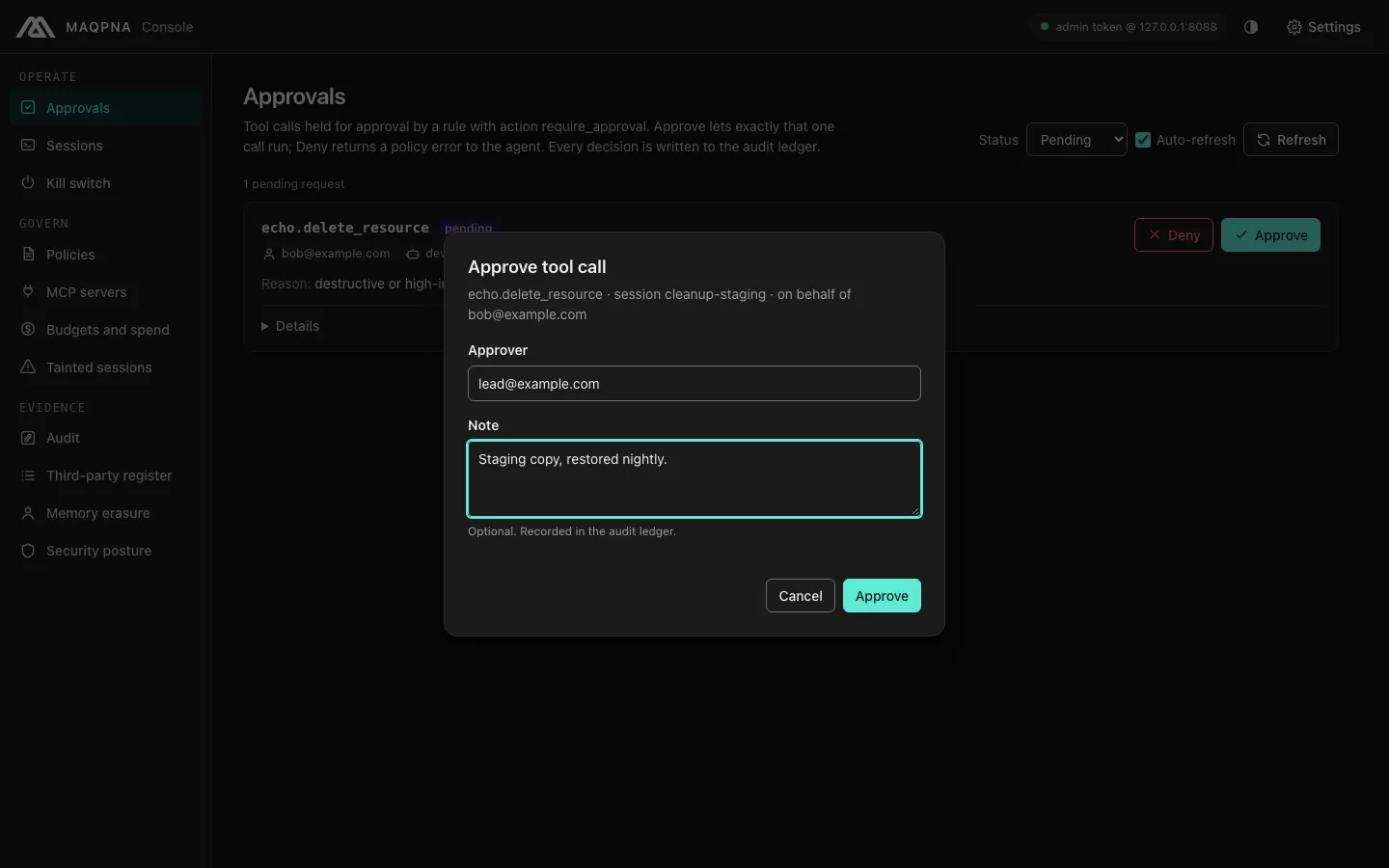Click the Approver email input field
The image size is (1389, 868).
pyautogui.click(x=694, y=384)
